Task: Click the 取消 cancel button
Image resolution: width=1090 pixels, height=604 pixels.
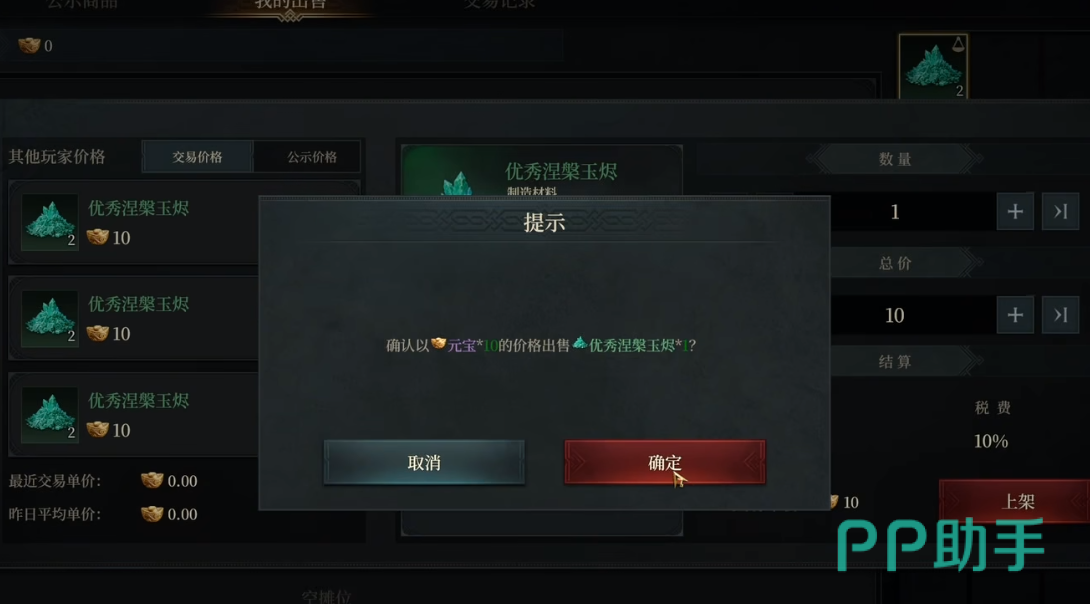Action: pos(424,462)
